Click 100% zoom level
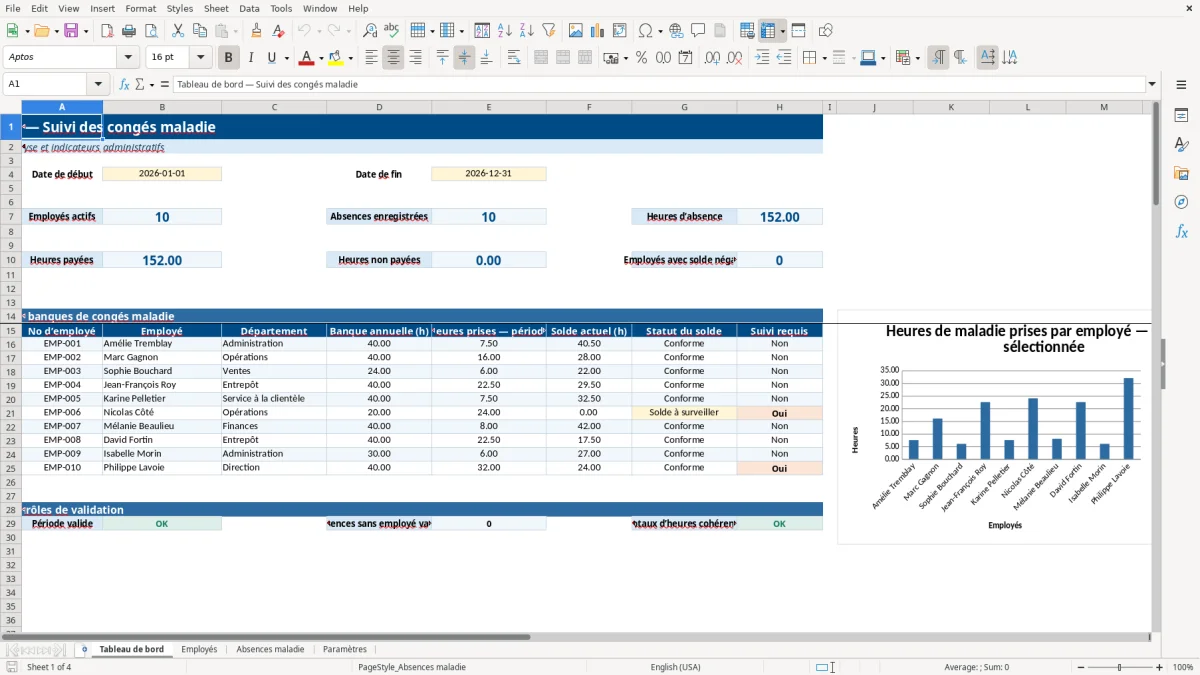The width and height of the screenshot is (1200, 675). coord(1183,667)
